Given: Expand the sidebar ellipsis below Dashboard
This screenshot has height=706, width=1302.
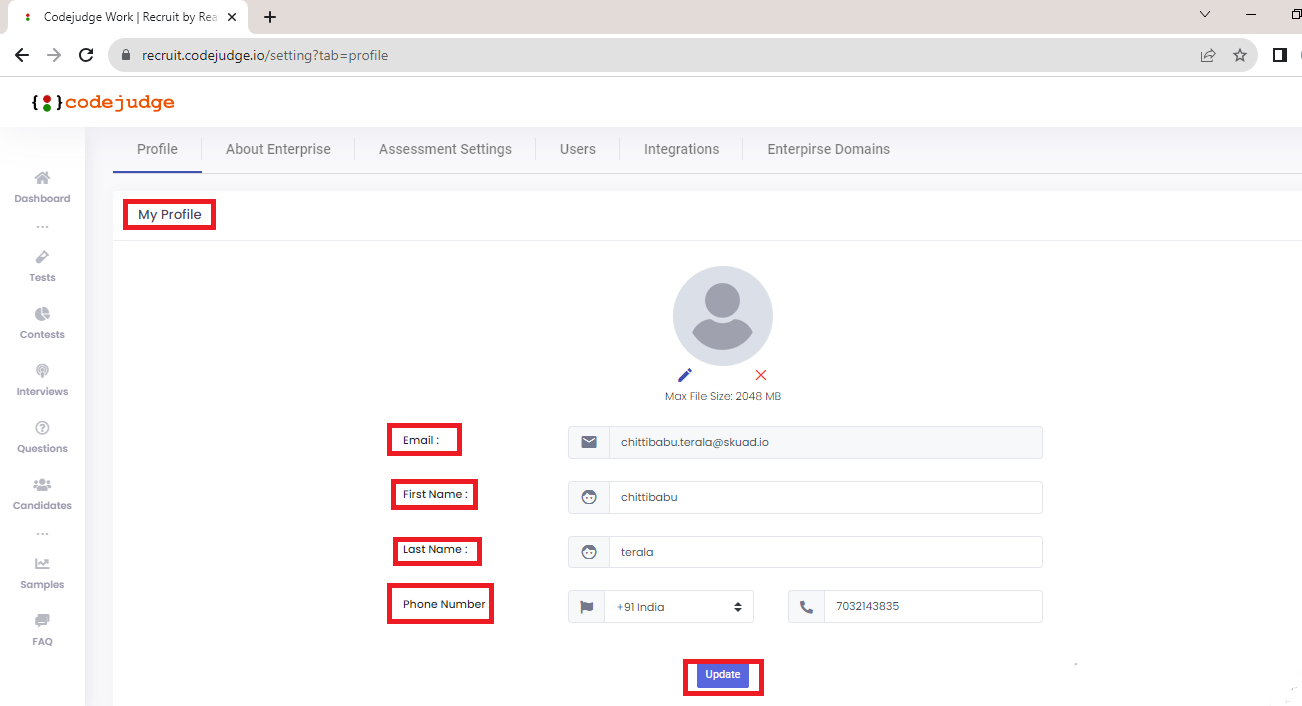Looking at the screenshot, I should click(41, 225).
